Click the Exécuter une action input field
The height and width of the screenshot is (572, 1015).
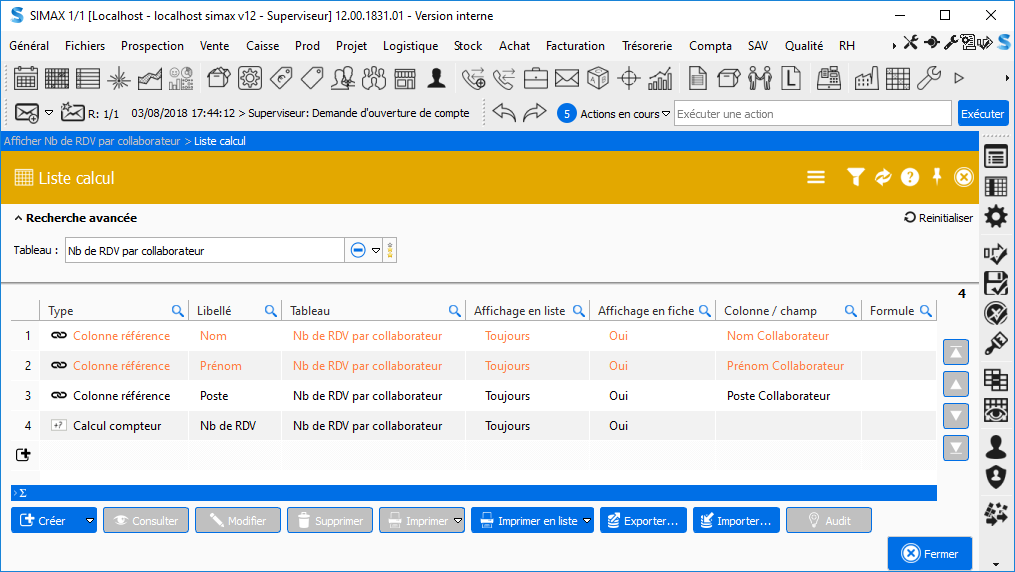point(812,114)
